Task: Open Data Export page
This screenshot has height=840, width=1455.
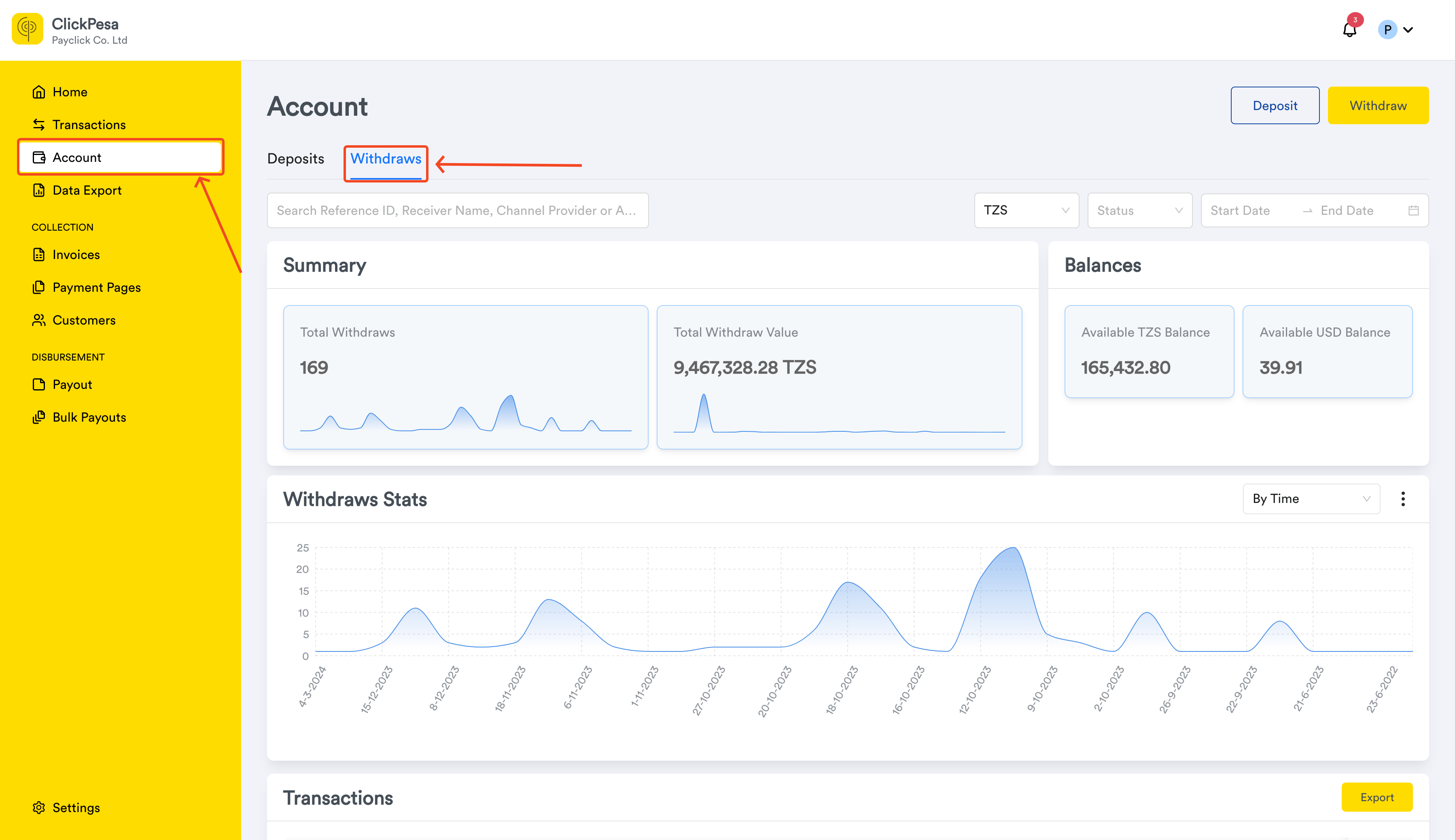Action: [x=87, y=191]
